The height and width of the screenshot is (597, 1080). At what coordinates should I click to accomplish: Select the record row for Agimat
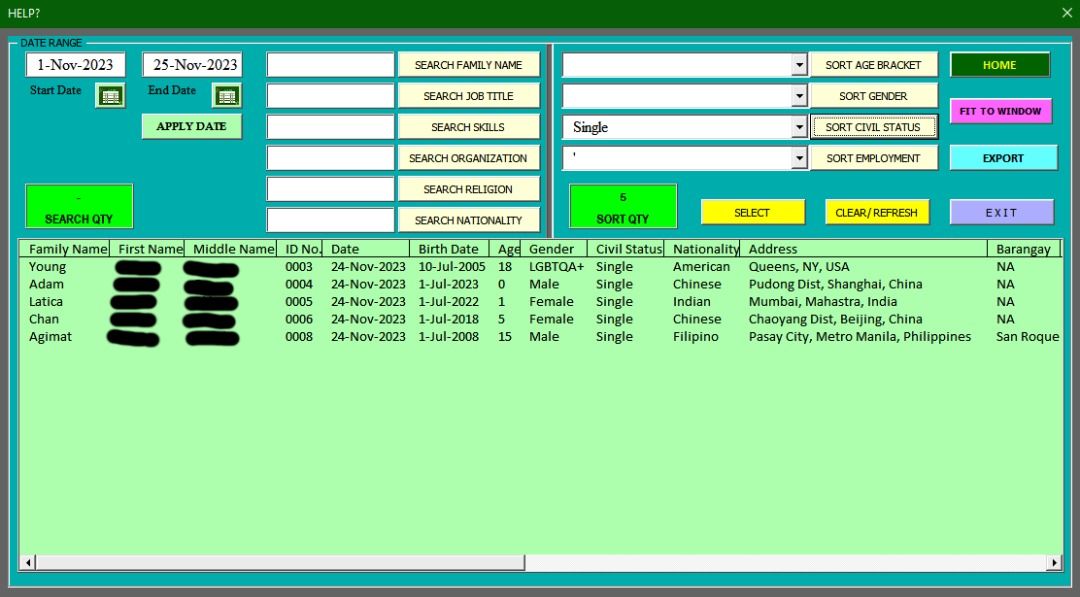300,337
